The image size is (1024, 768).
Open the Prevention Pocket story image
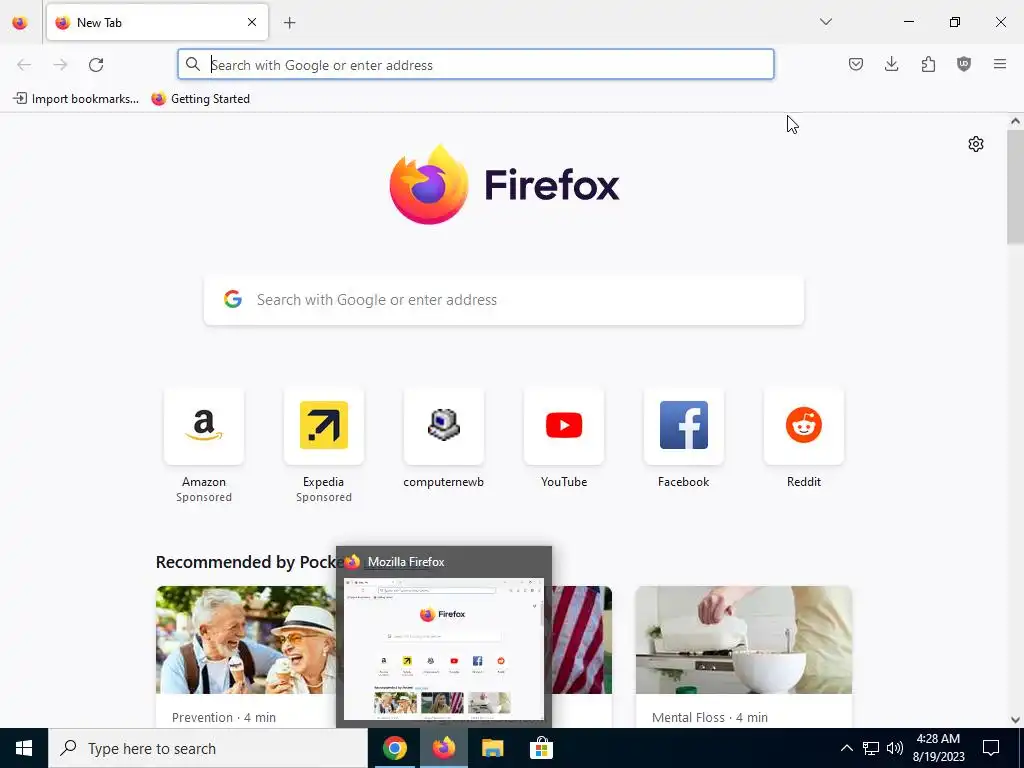246,640
